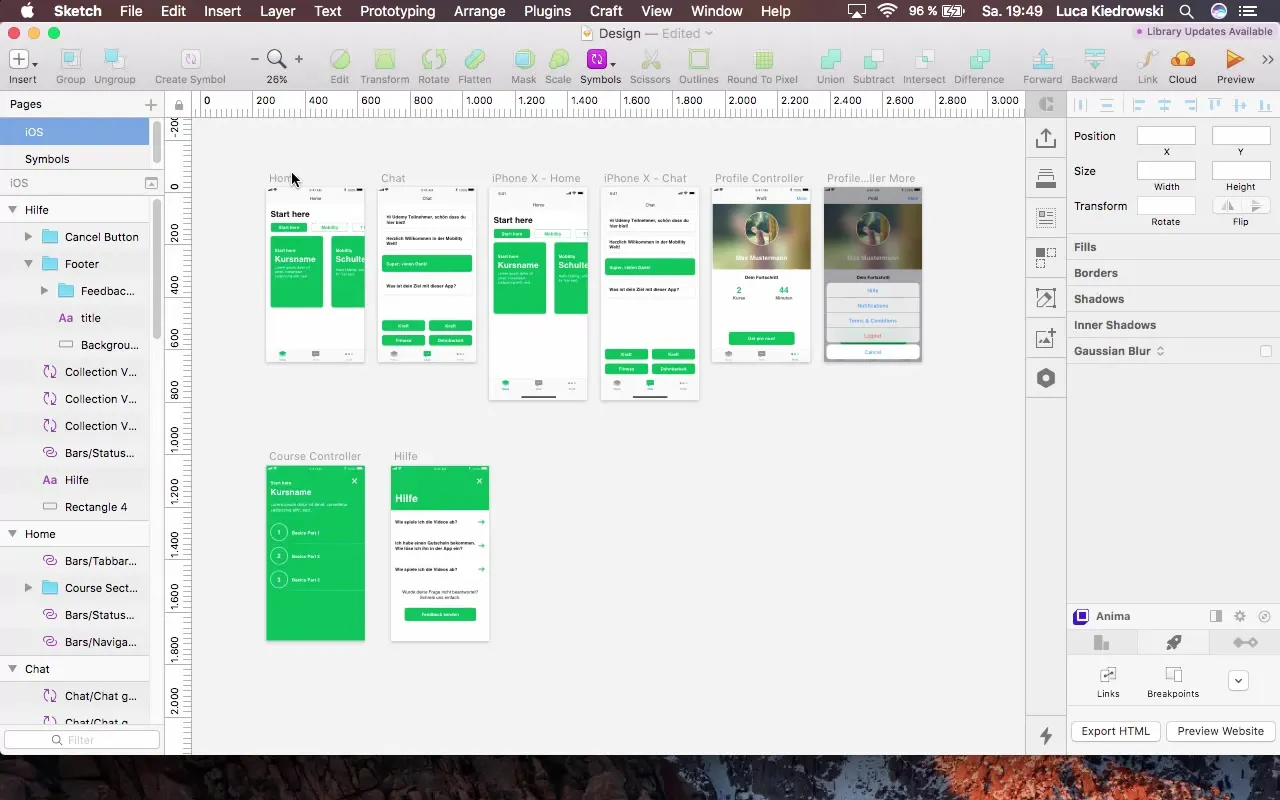This screenshot has height=800, width=1280.
Task: Open the Anima more options dropdown
Action: [x=1238, y=680]
